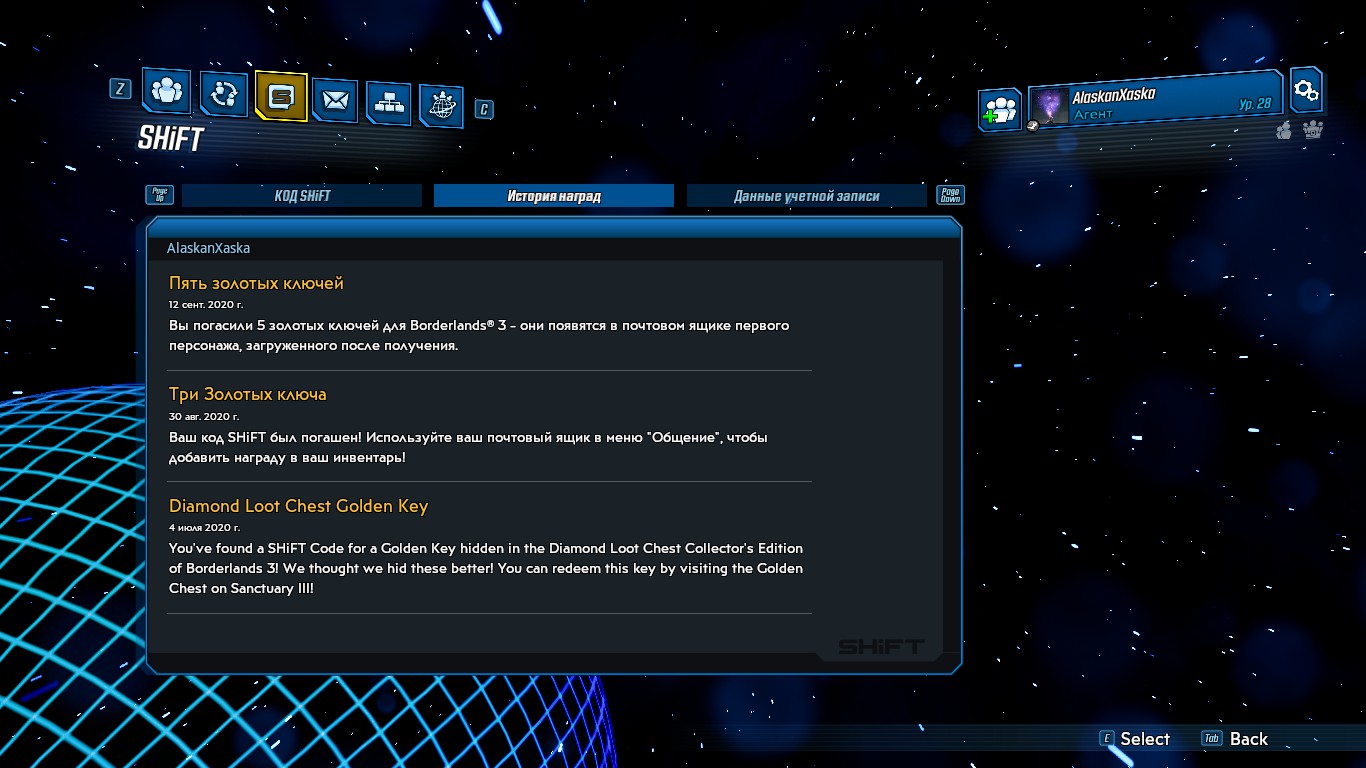Open the network hierarchy icon
1366x768 pixels.
388,102
